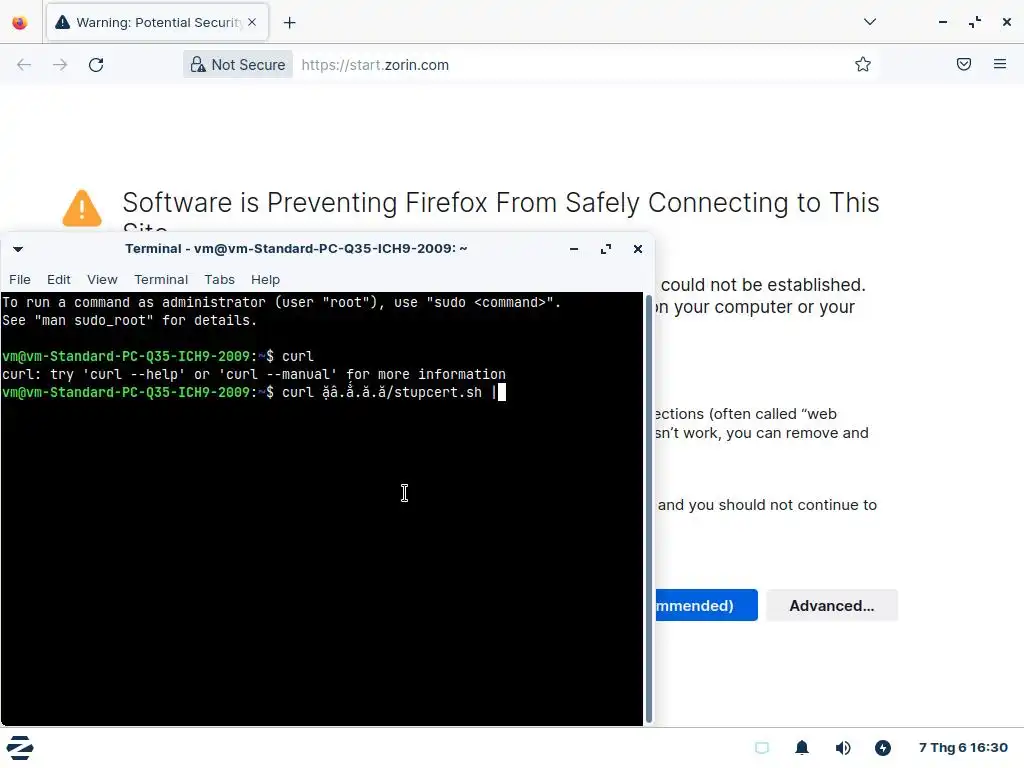
Task: Click the curl stupcert.sh command line
Action: tap(254, 392)
